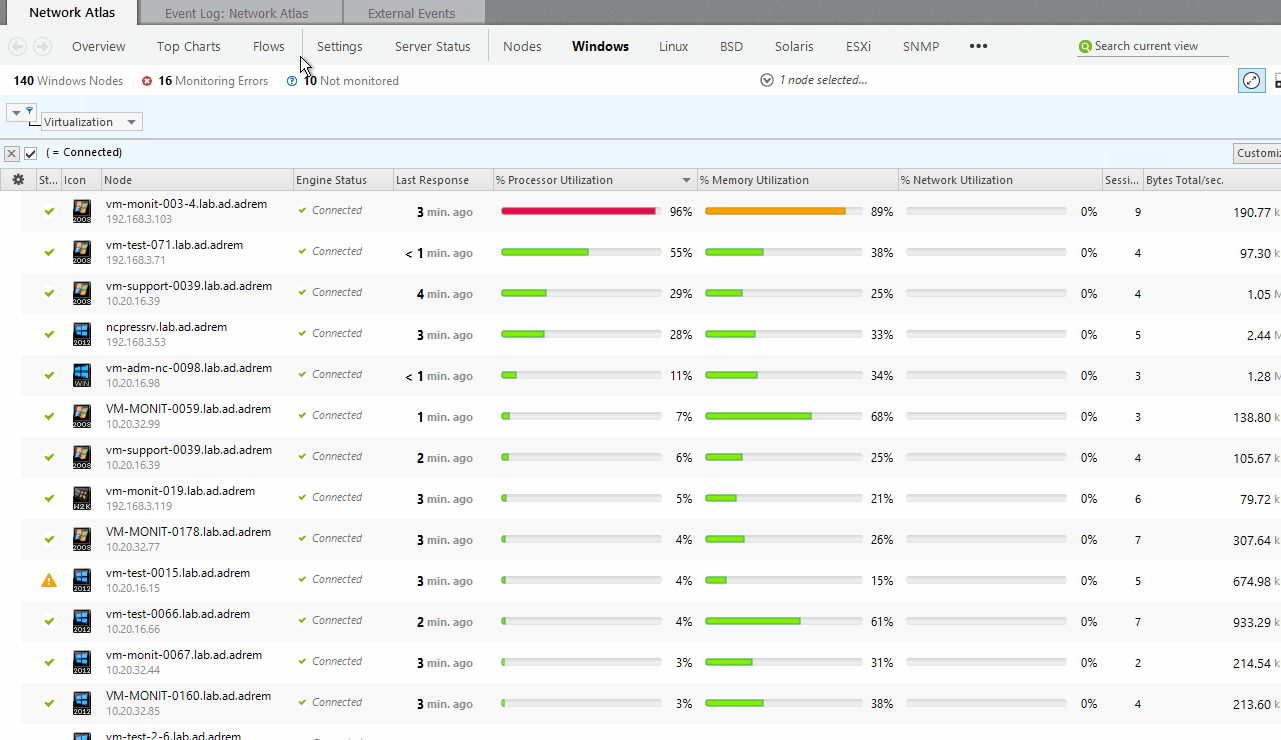This screenshot has height=740, width=1281.
Task: Click red processor bar of vm-monit-003-4
Action: point(578,211)
